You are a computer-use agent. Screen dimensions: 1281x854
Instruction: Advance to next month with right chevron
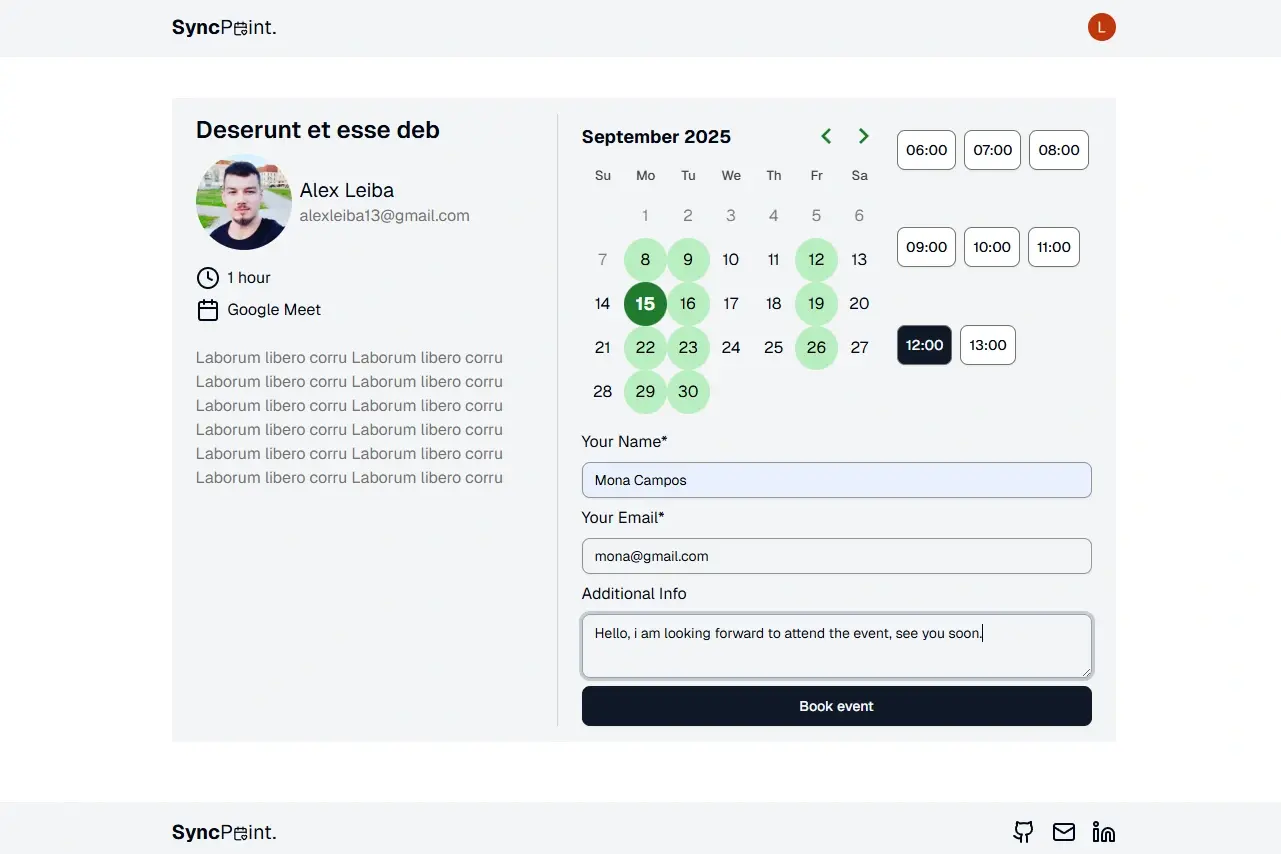(864, 136)
